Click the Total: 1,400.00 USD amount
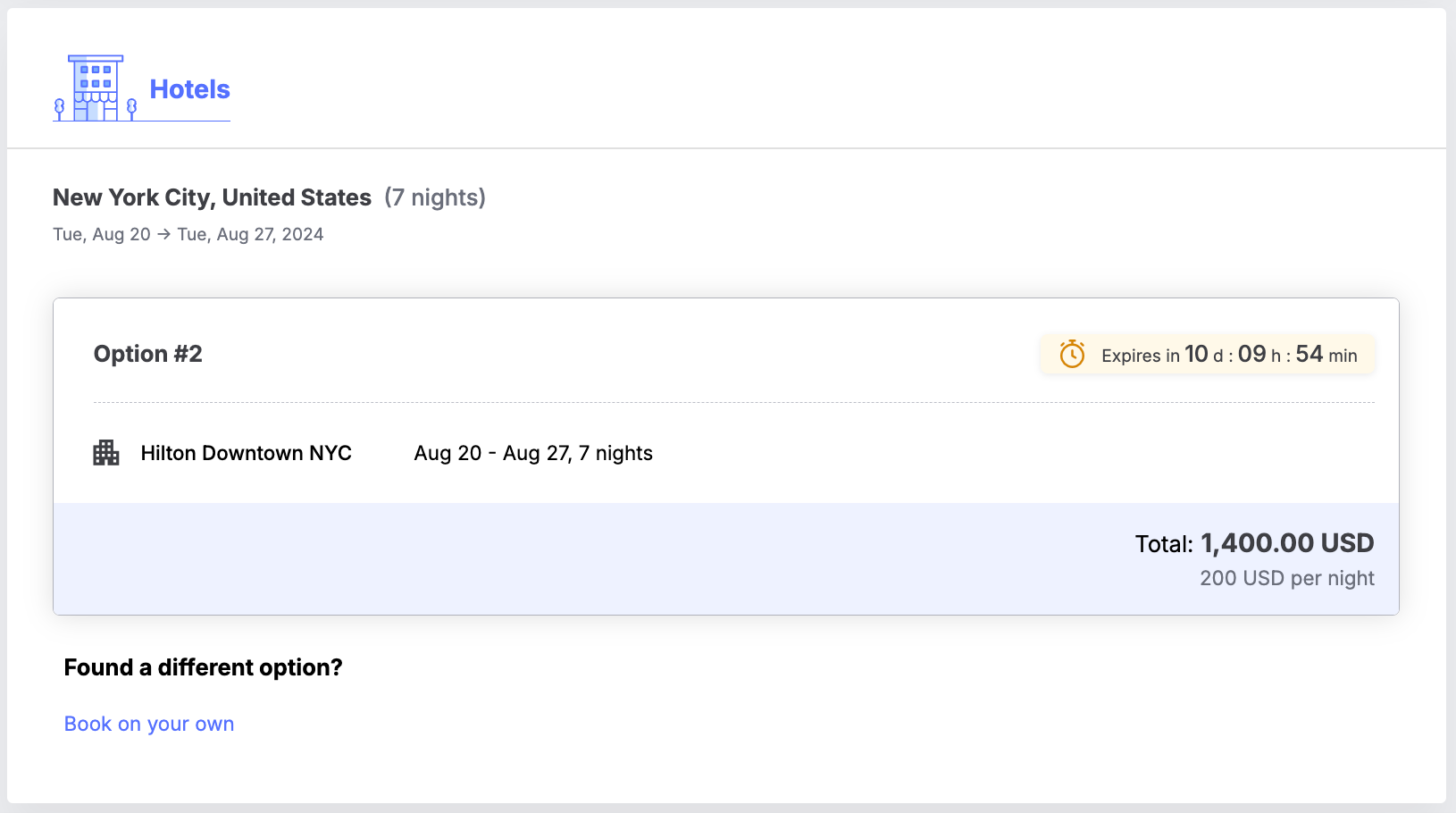1456x813 pixels. tap(1254, 543)
